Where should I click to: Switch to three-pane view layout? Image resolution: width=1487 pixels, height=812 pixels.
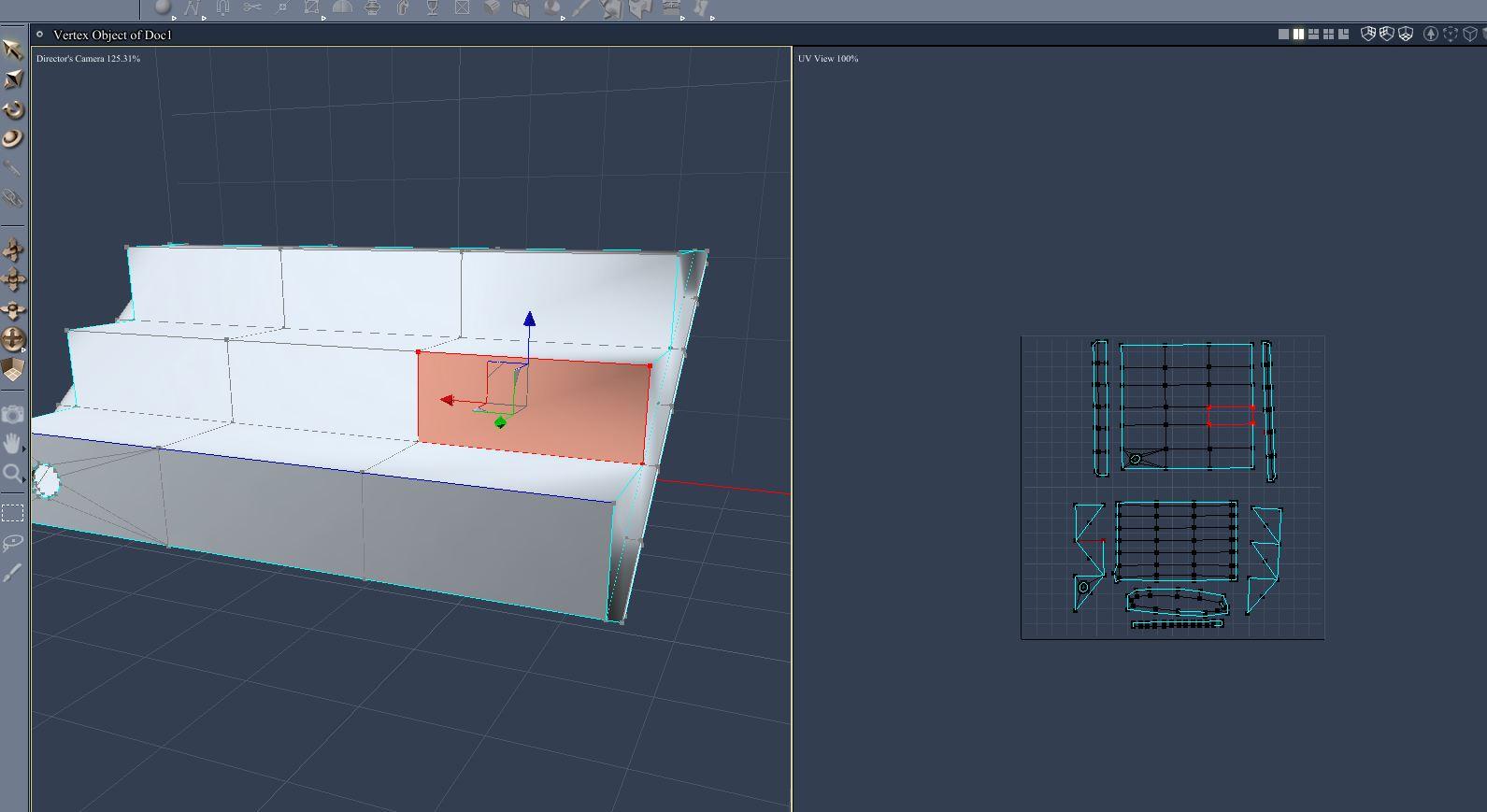(x=1313, y=34)
